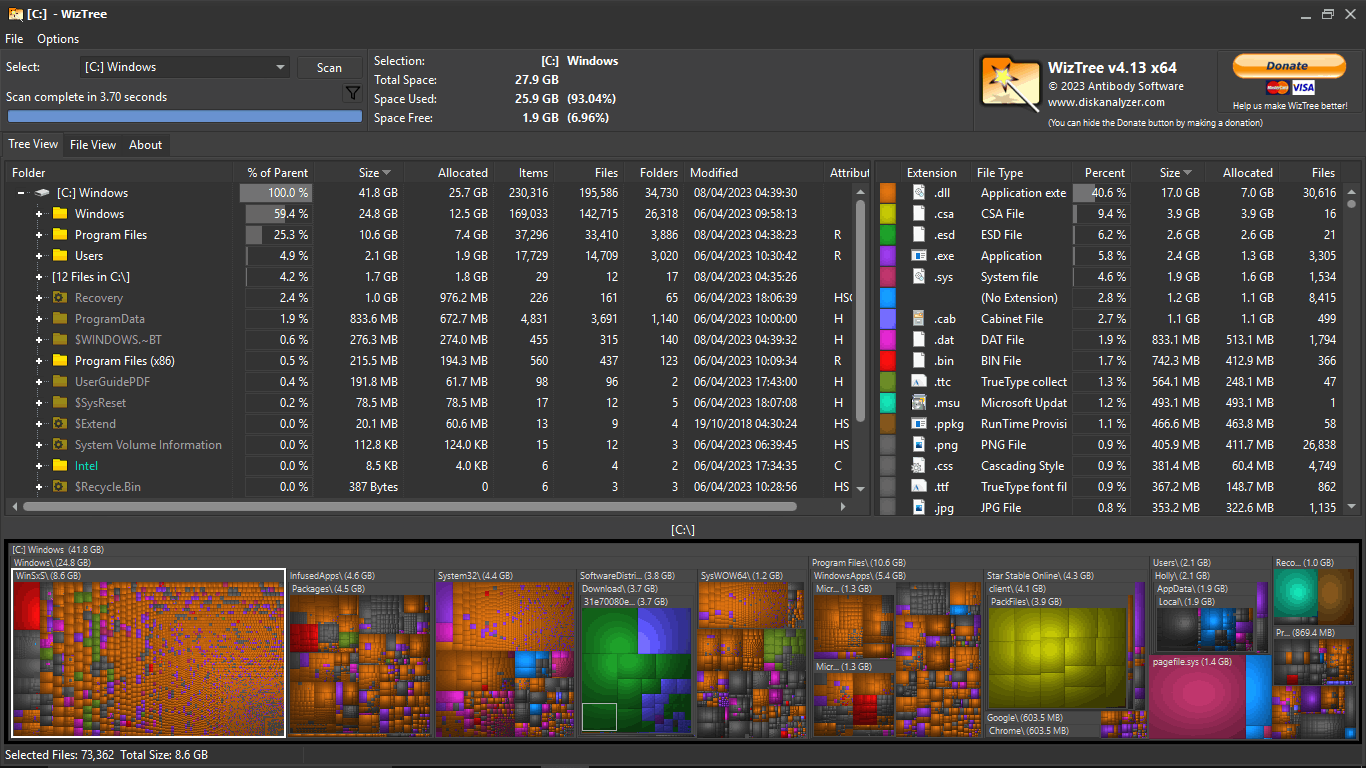1366x768 pixels.
Task: Open the www.diskanalyzer.com link
Action: point(1106,102)
